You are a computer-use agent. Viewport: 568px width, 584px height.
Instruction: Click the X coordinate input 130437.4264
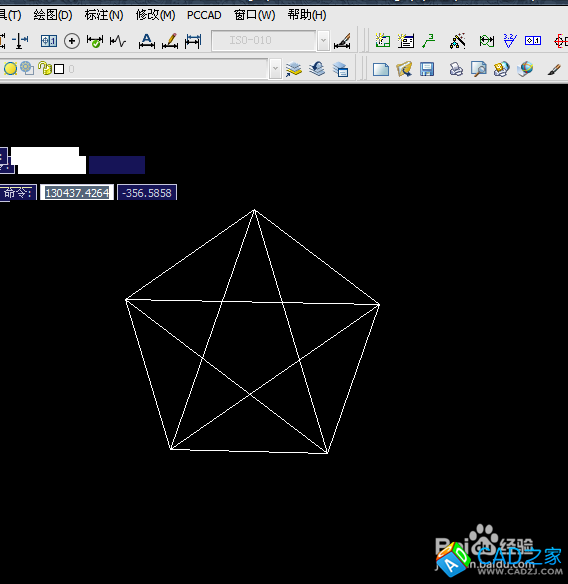(77, 193)
